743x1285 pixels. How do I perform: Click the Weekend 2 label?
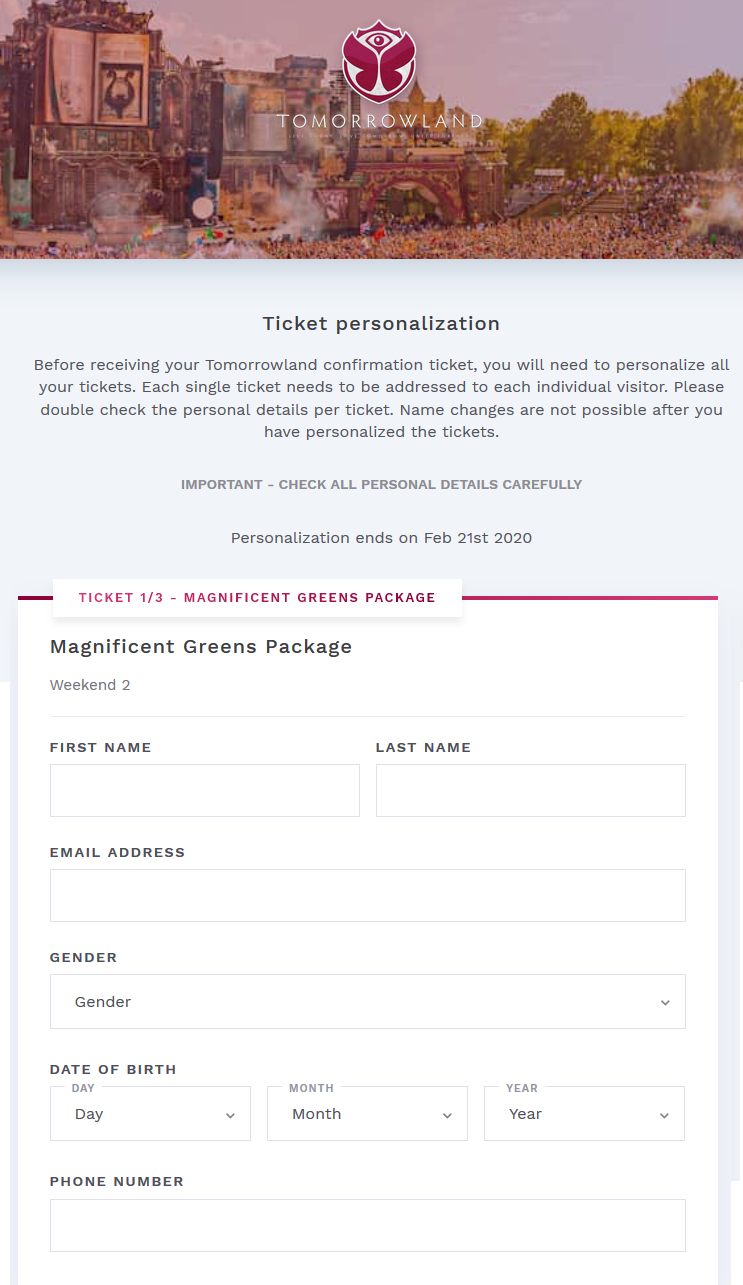tap(89, 685)
